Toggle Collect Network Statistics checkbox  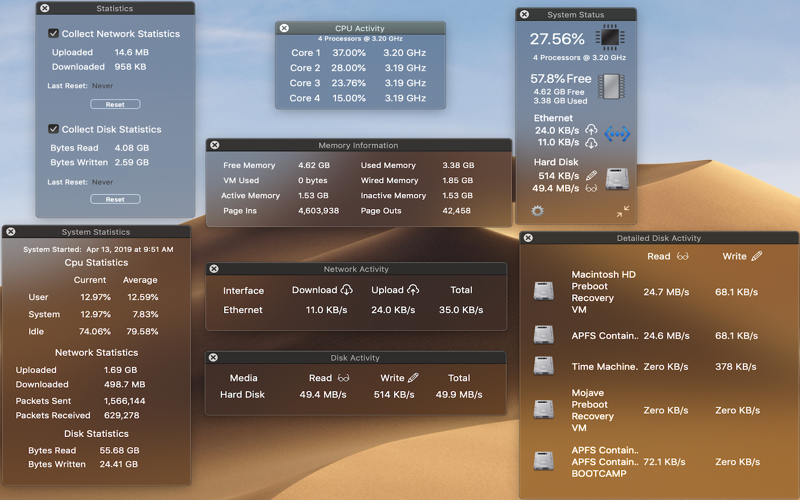pyautogui.click(x=53, y=34)
